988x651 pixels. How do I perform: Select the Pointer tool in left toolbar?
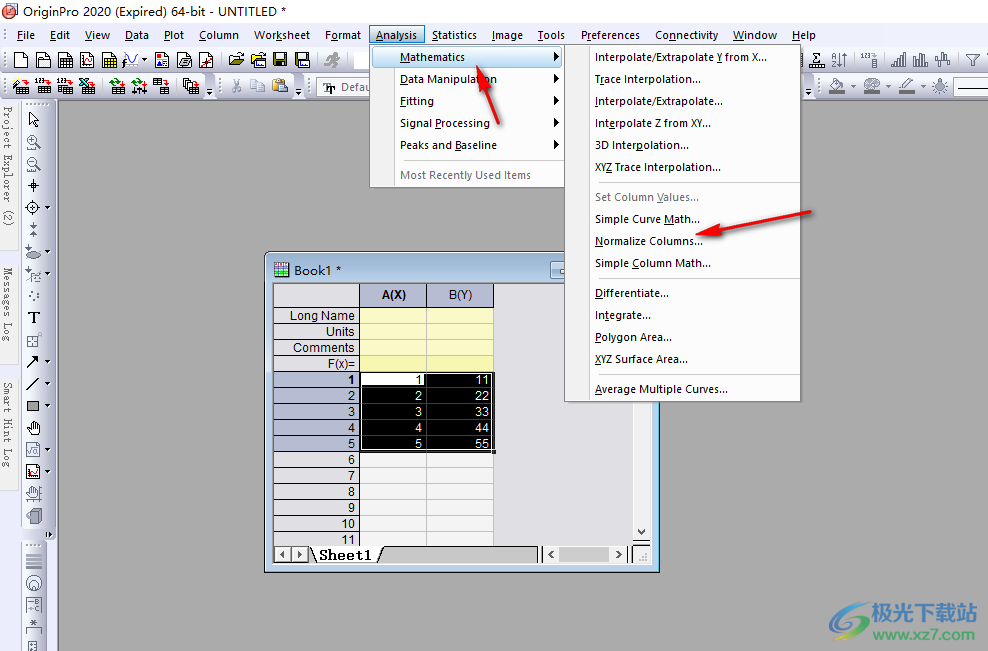point(33,120)
